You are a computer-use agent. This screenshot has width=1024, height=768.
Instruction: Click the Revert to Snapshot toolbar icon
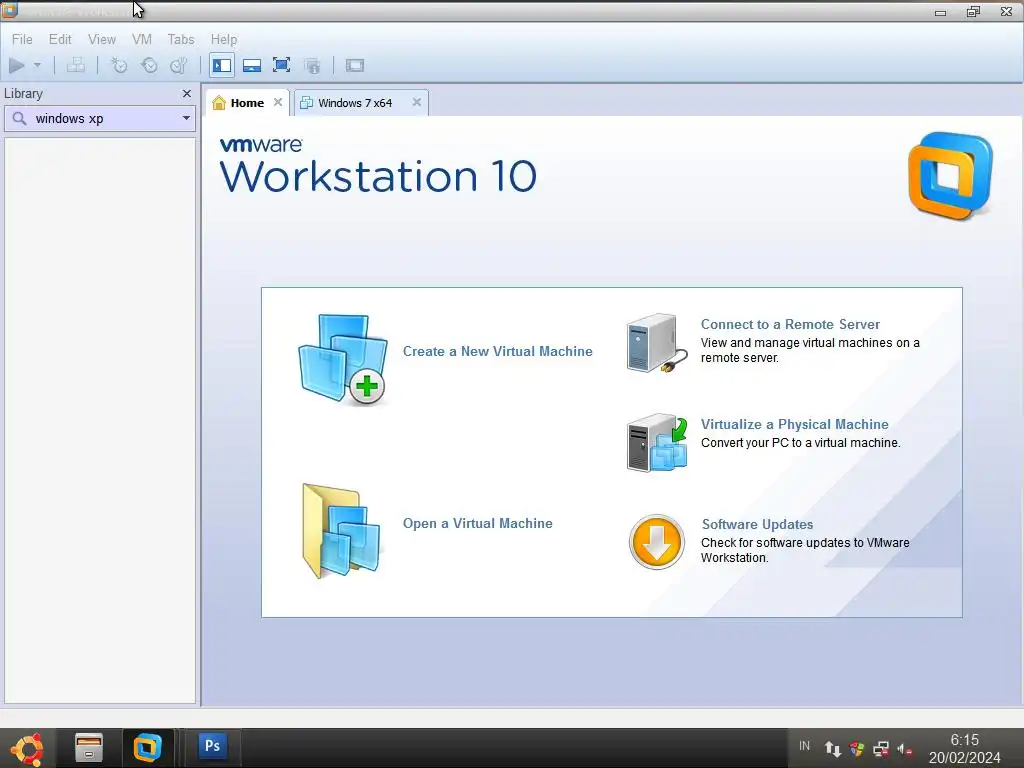[150, 65]
